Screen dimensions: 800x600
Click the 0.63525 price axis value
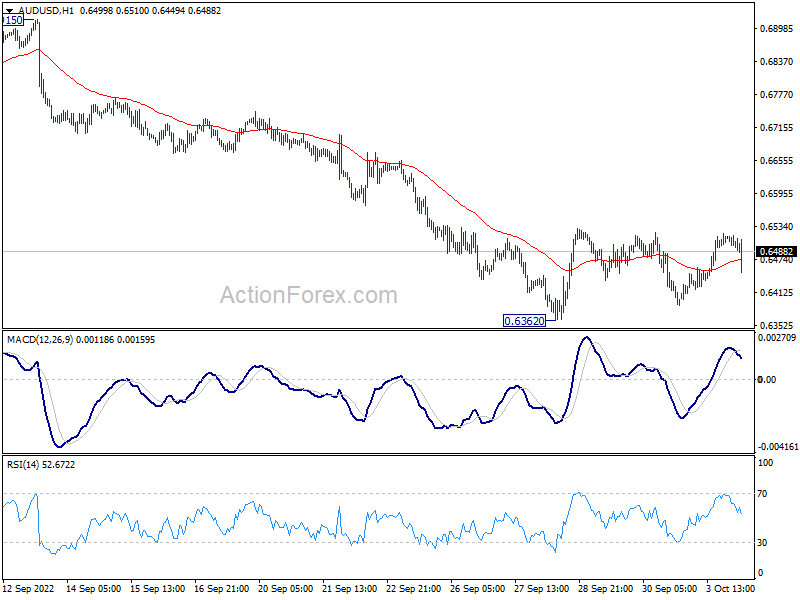tap(777, 326)
